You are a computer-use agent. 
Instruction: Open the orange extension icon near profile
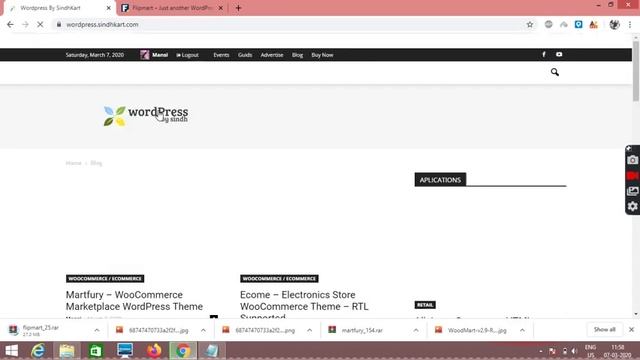point(593,24)
